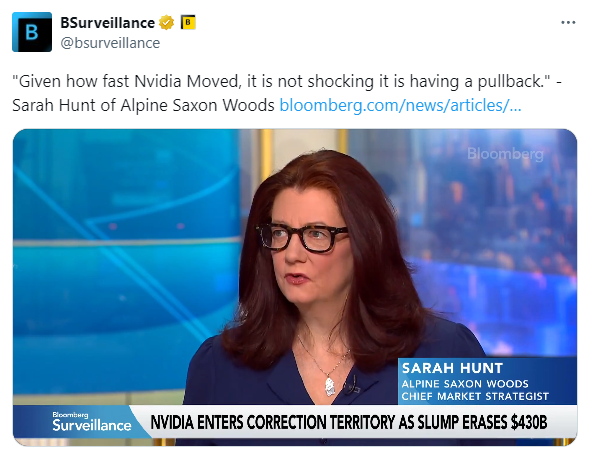Image resolution: width=590 pixels, height=461 pixels.
Task: Click the gold verified checkmark badge
Action: pos(166,23)
